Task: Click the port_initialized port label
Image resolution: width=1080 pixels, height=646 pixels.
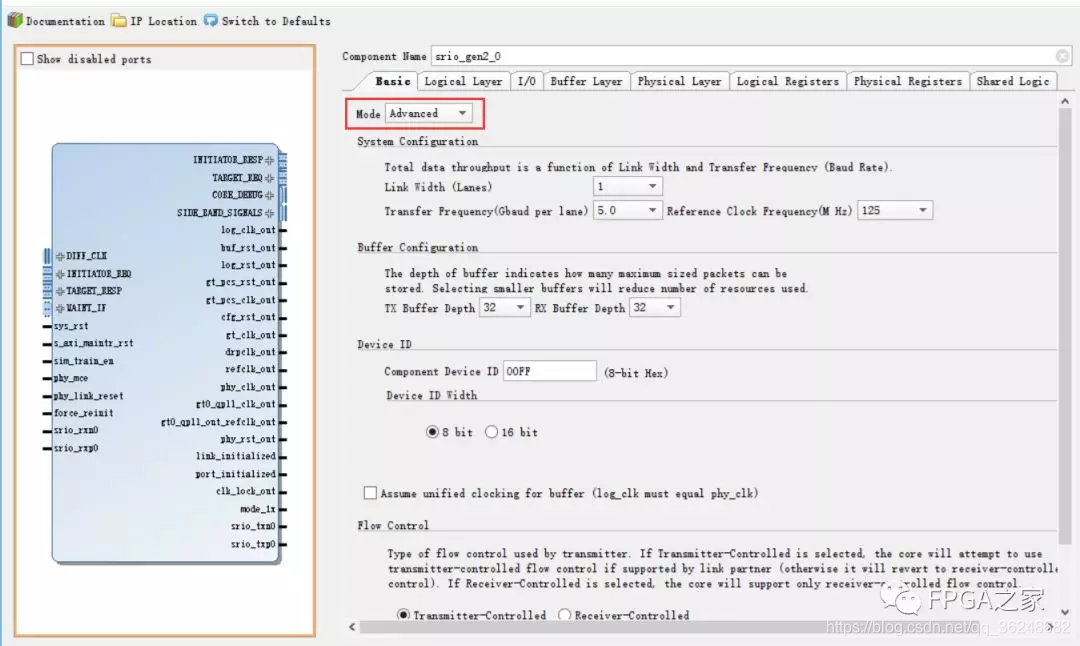Action: click(236, 475)
